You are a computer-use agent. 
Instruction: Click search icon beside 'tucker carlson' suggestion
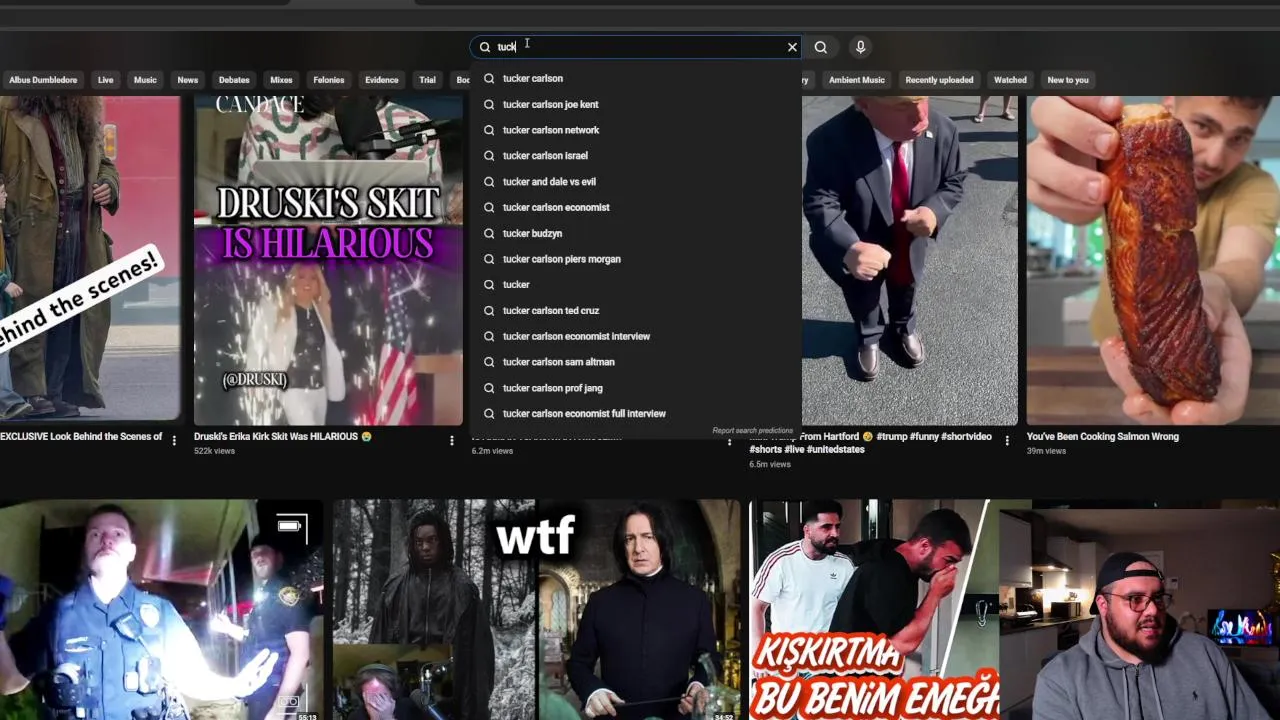tap(489, 78)
